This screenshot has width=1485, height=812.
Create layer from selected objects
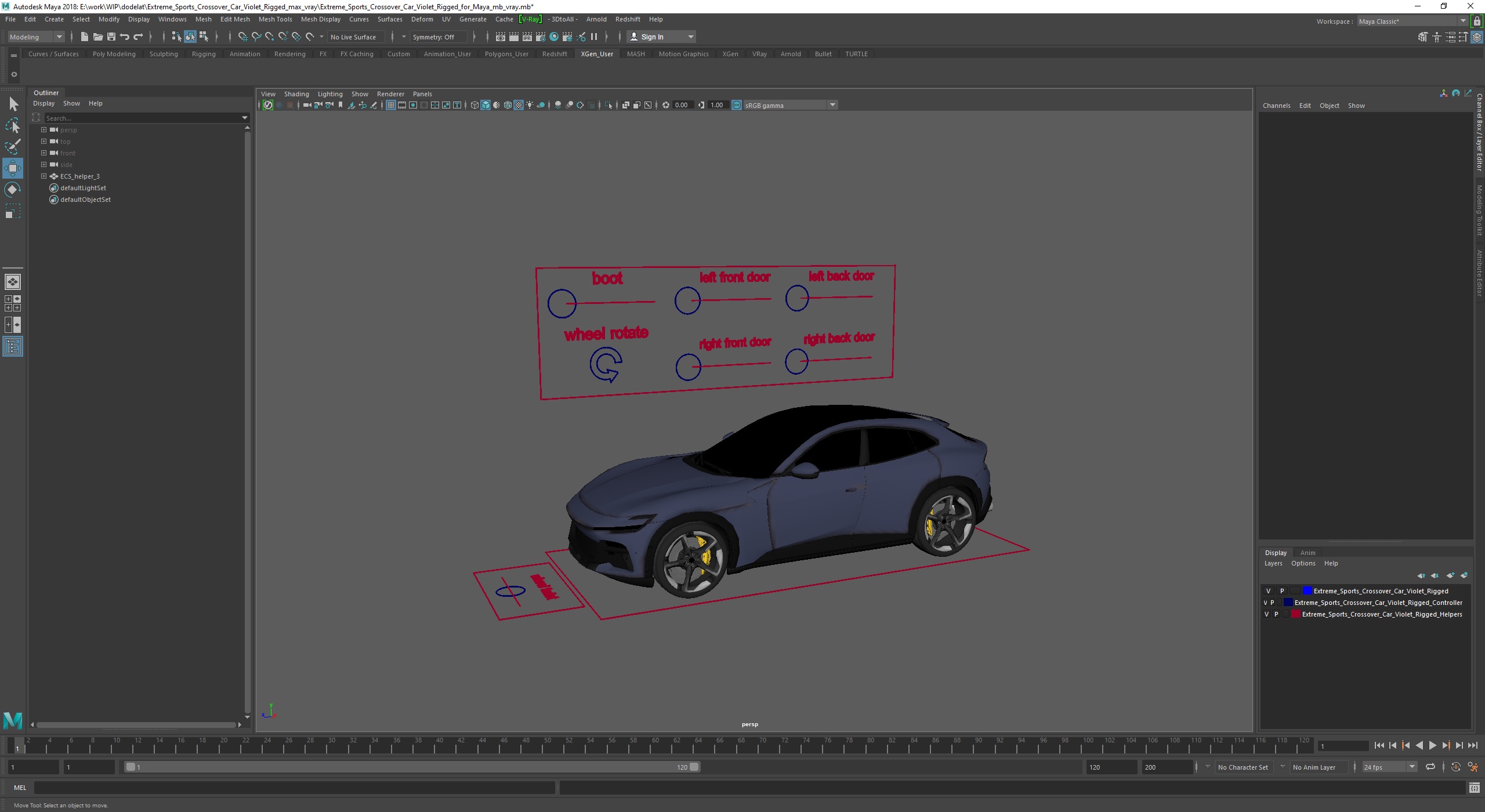(x=1464, y=575)
